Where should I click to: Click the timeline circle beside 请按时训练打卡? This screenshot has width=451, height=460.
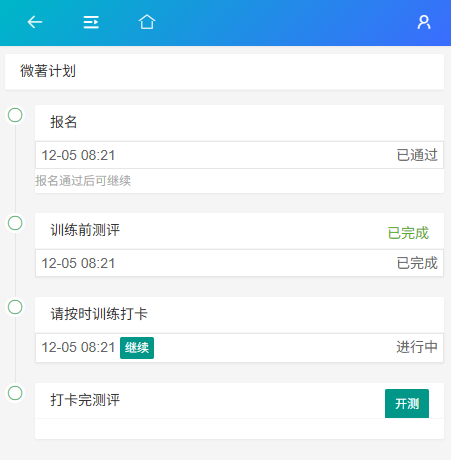click(x=15, y=307)
